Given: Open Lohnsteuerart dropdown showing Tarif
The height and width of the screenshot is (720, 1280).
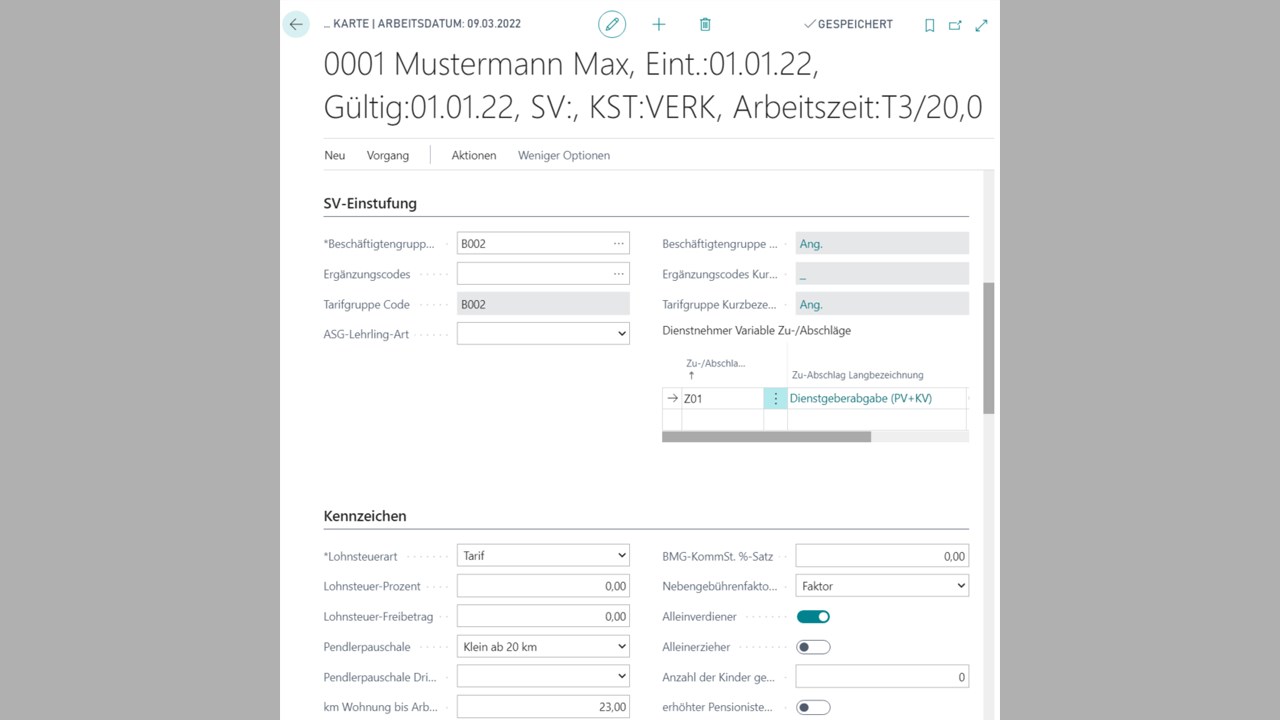Looking at the screenshot, I should [x=543, y=555].
